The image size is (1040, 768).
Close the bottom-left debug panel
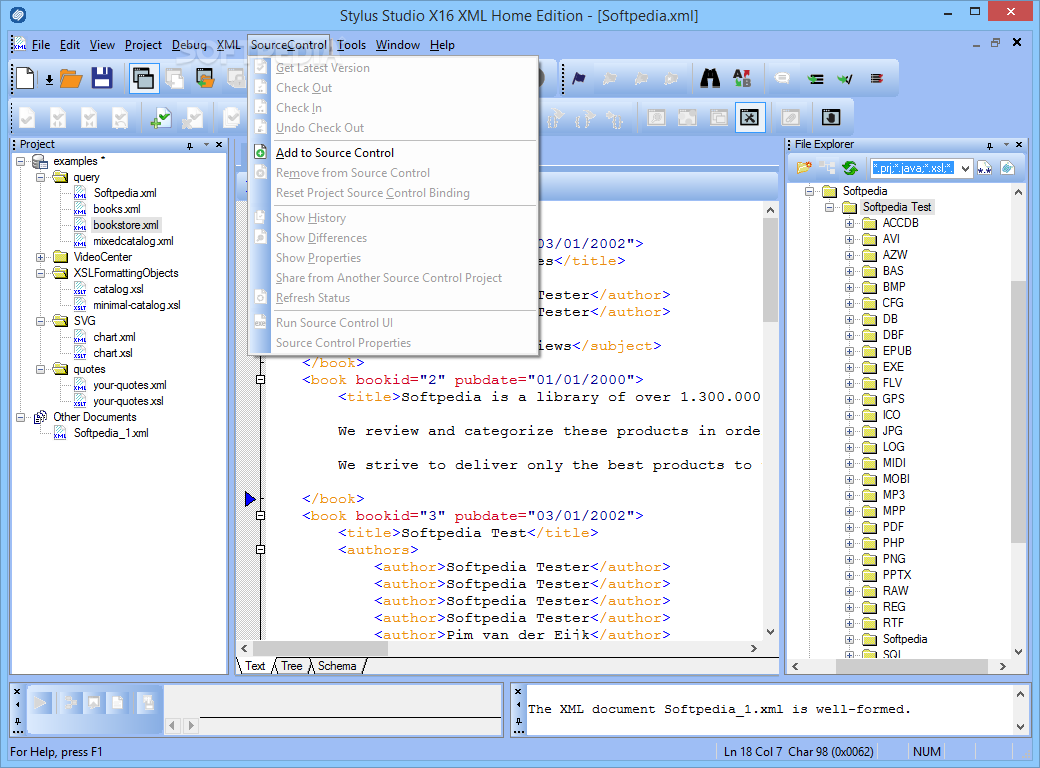17,691
